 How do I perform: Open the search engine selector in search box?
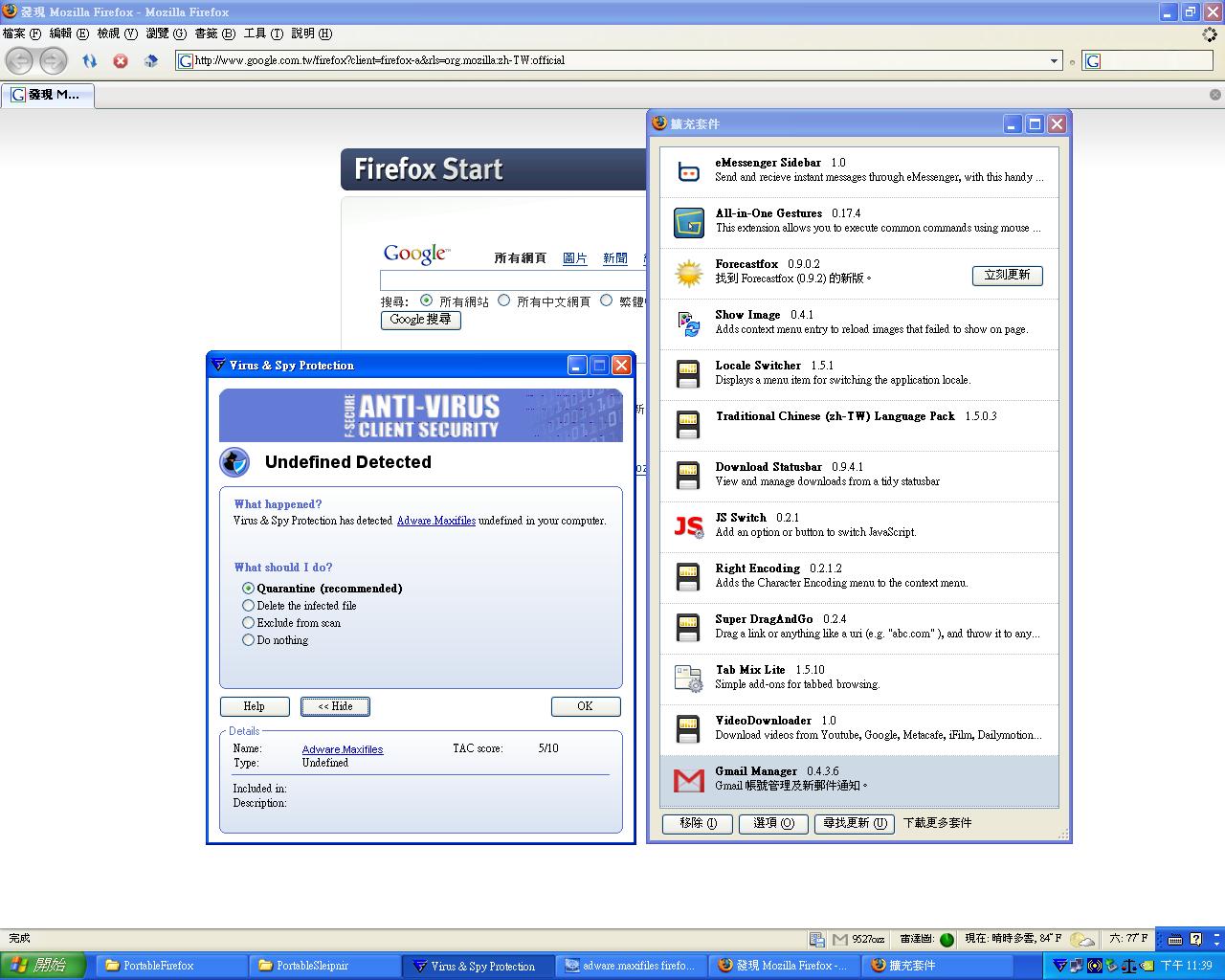coord(1093,60)
